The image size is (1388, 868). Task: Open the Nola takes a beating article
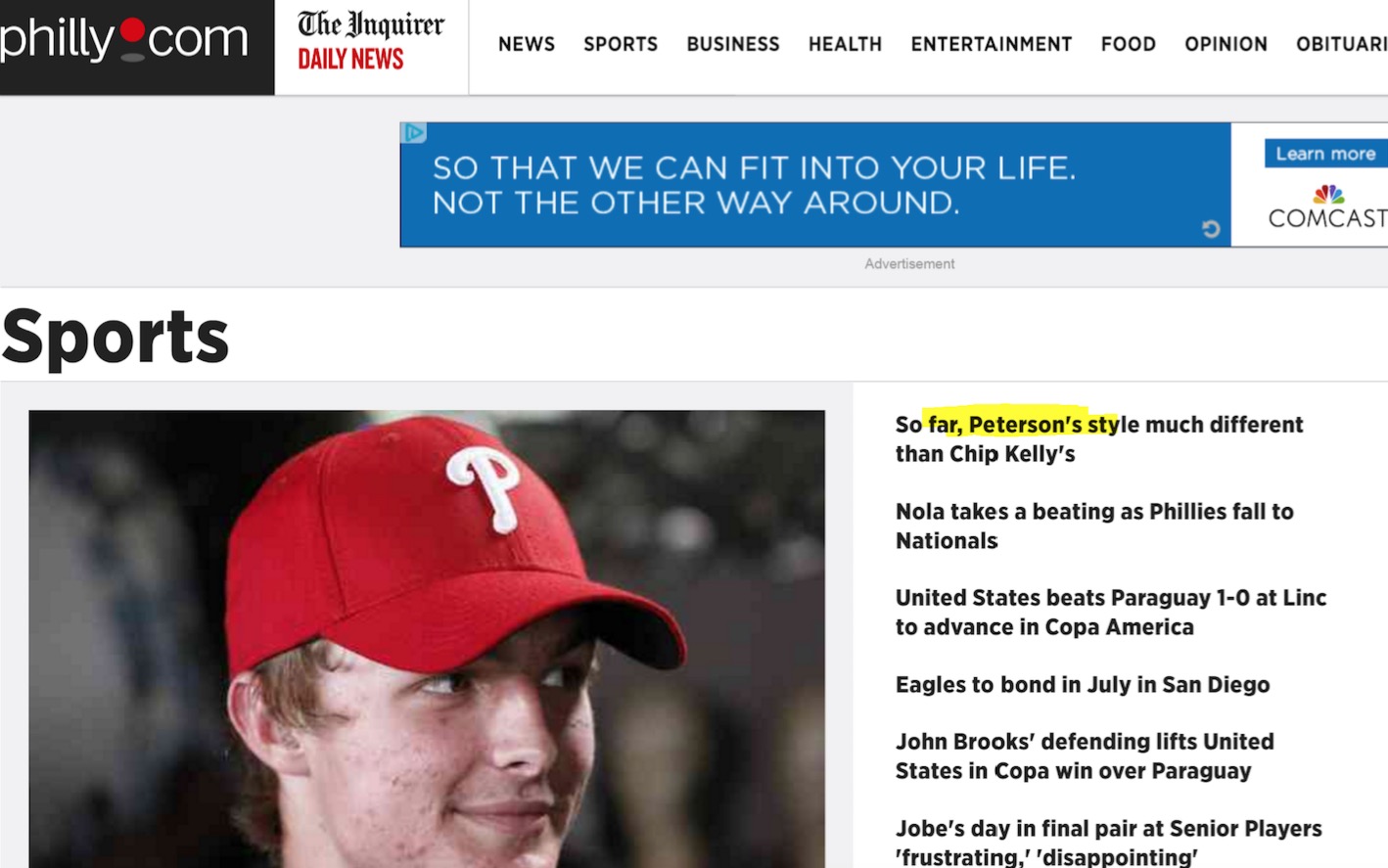pyautogui.click(x=1093, y=525)
